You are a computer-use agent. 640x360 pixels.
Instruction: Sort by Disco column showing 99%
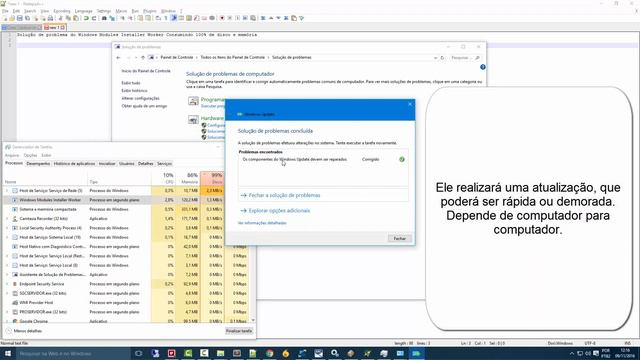212,178
